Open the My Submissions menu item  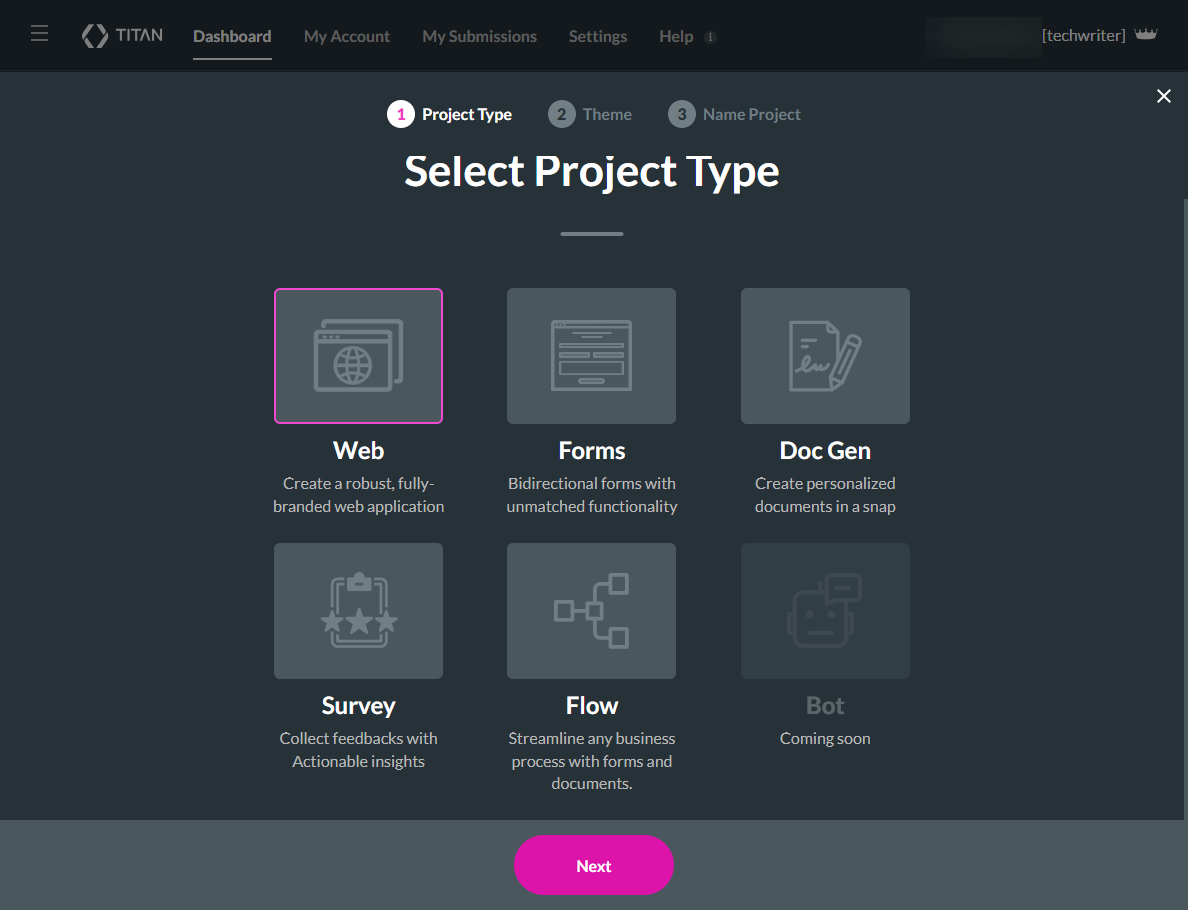click(479, 36)
